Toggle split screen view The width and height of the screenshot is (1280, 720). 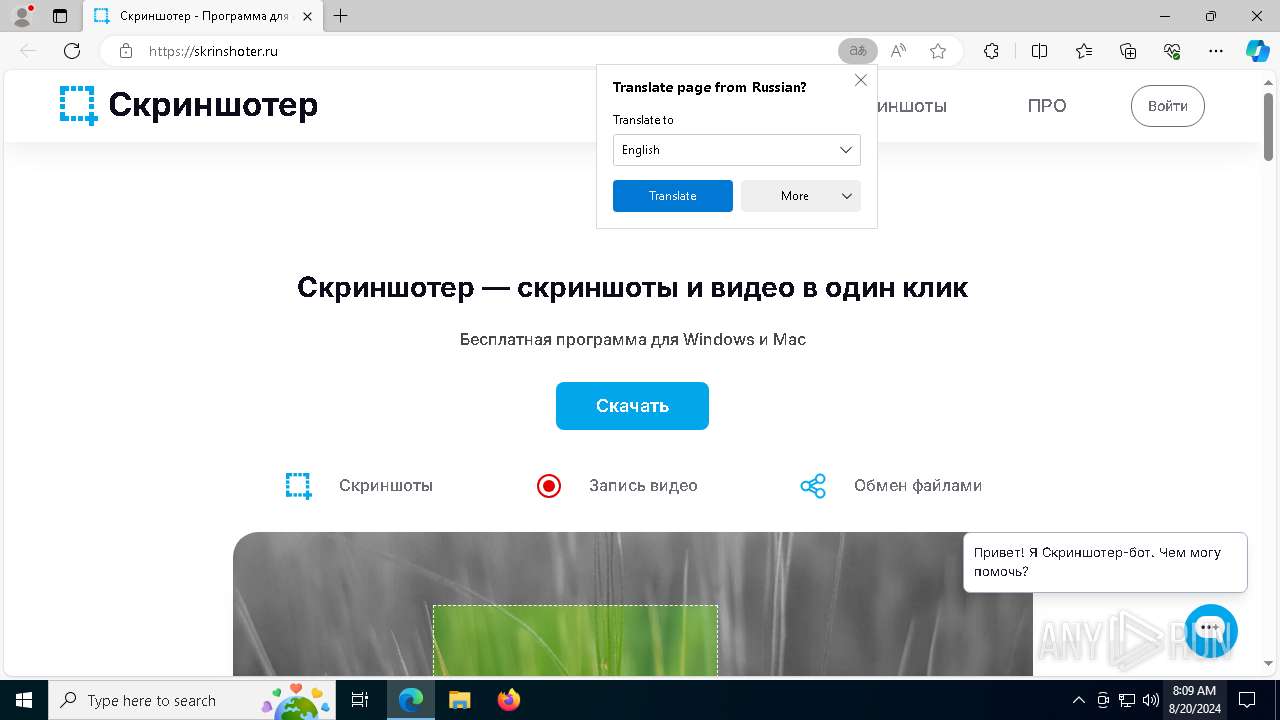1039,51
